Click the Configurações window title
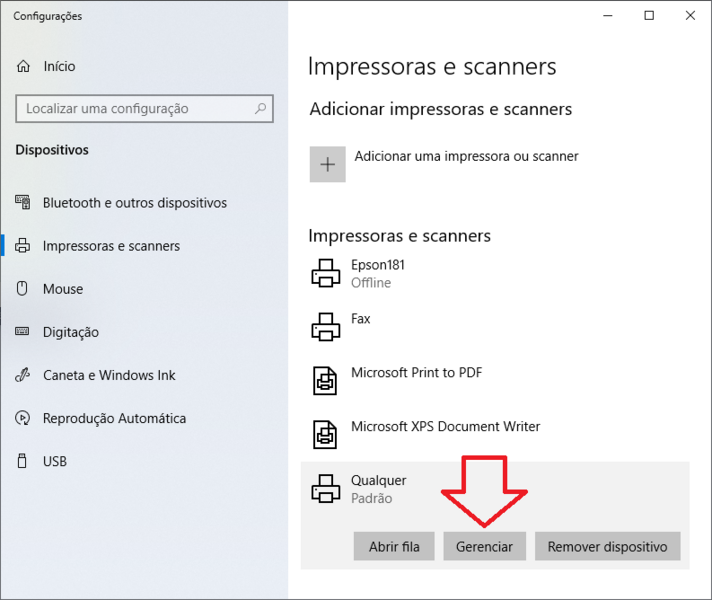This screenshot has width=712, height=600. pyautogui.click(x=48, y=16)
